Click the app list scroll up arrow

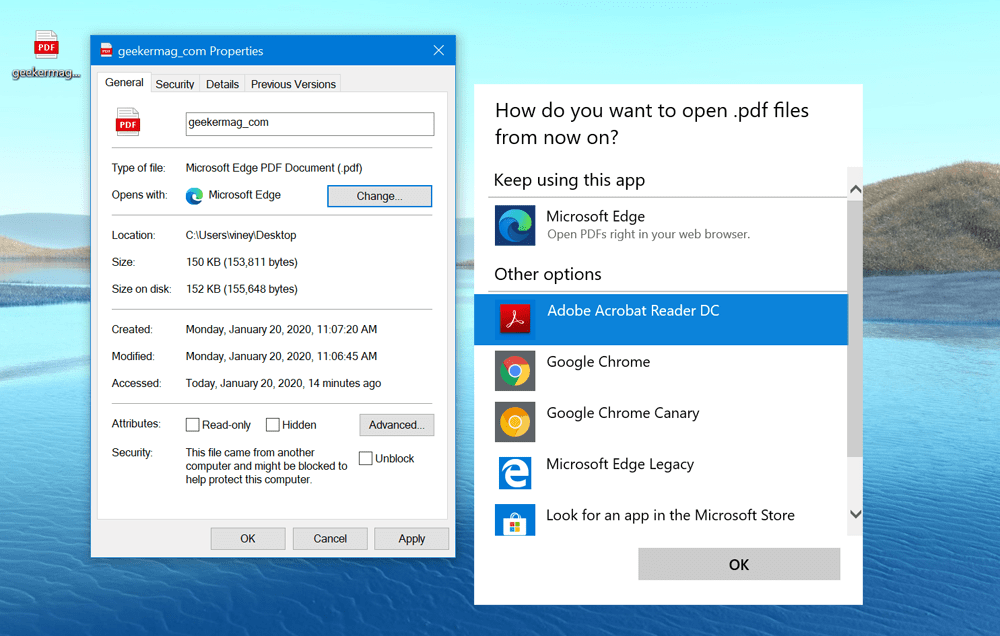855,189
